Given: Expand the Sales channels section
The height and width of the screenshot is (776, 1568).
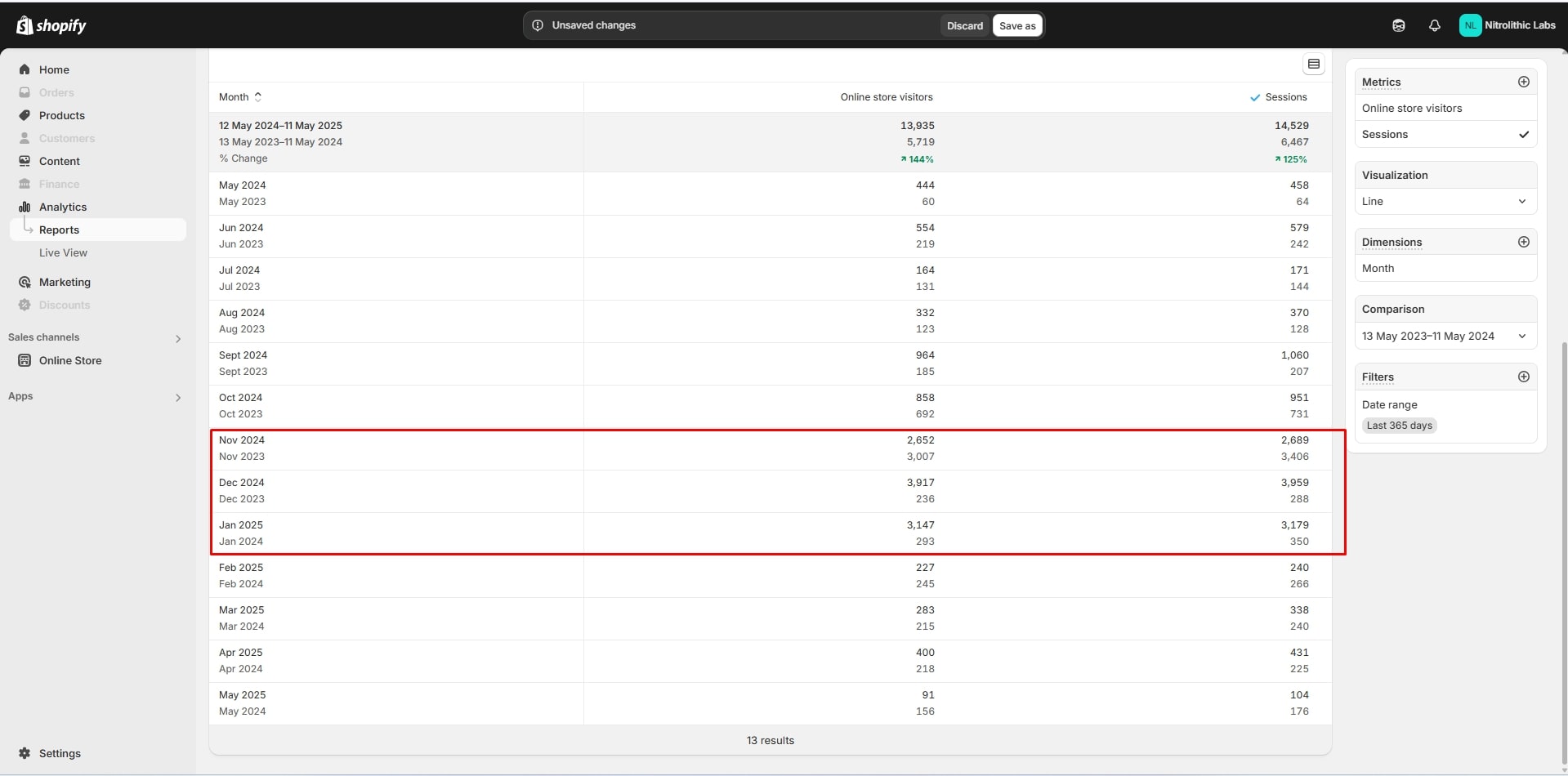Looking at the screenshot, I should (x=177, y=338).
